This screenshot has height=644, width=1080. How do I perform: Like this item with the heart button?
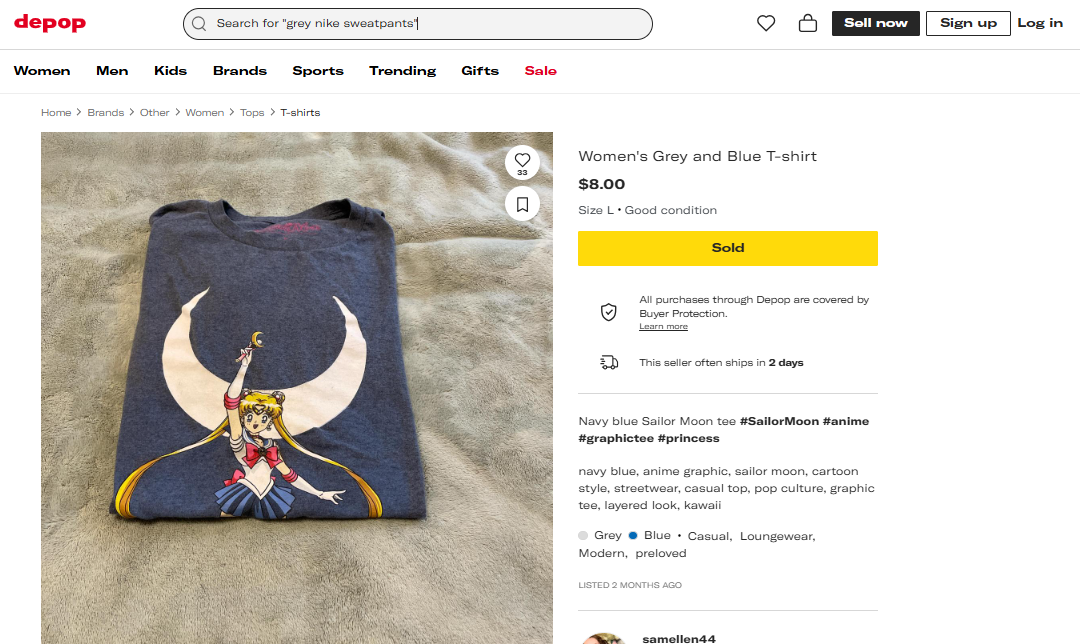pyautogui.click(x=522, y=160)
